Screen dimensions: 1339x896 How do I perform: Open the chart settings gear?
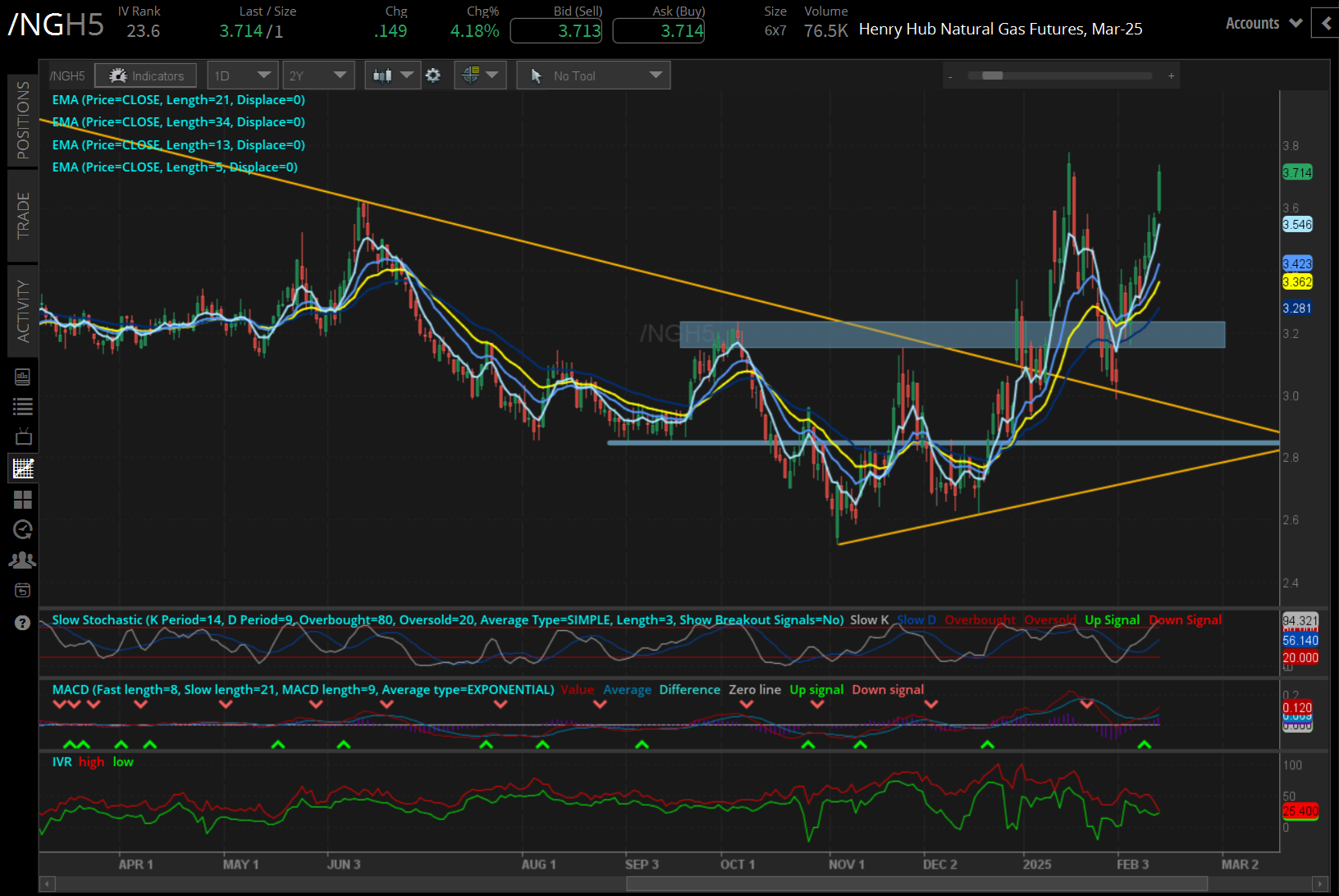click(x=433, y=75)
